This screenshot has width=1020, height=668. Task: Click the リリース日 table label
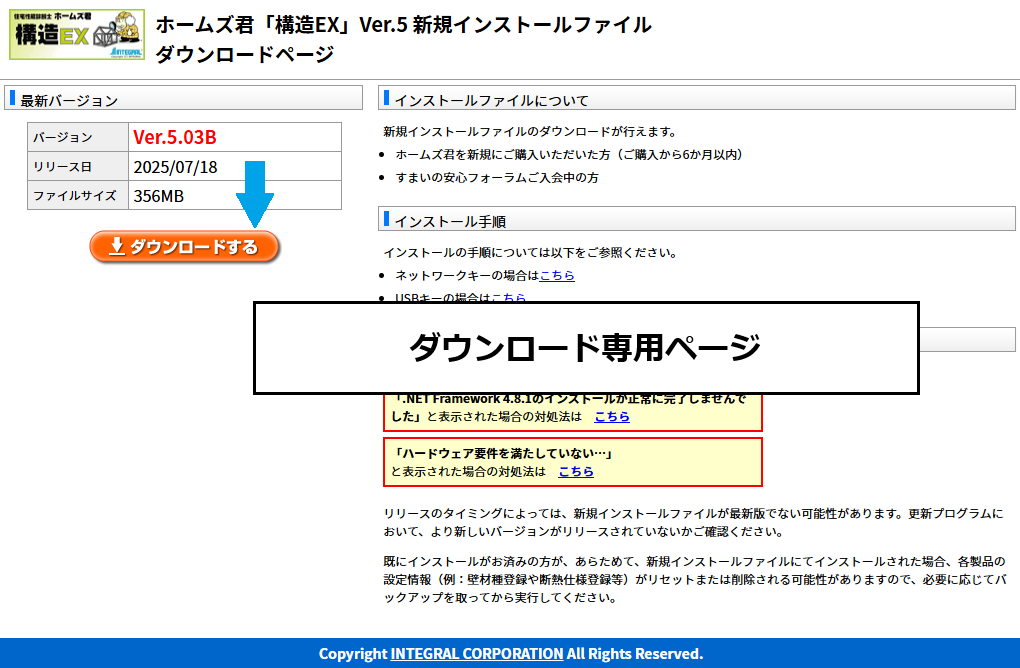[62, 167]
